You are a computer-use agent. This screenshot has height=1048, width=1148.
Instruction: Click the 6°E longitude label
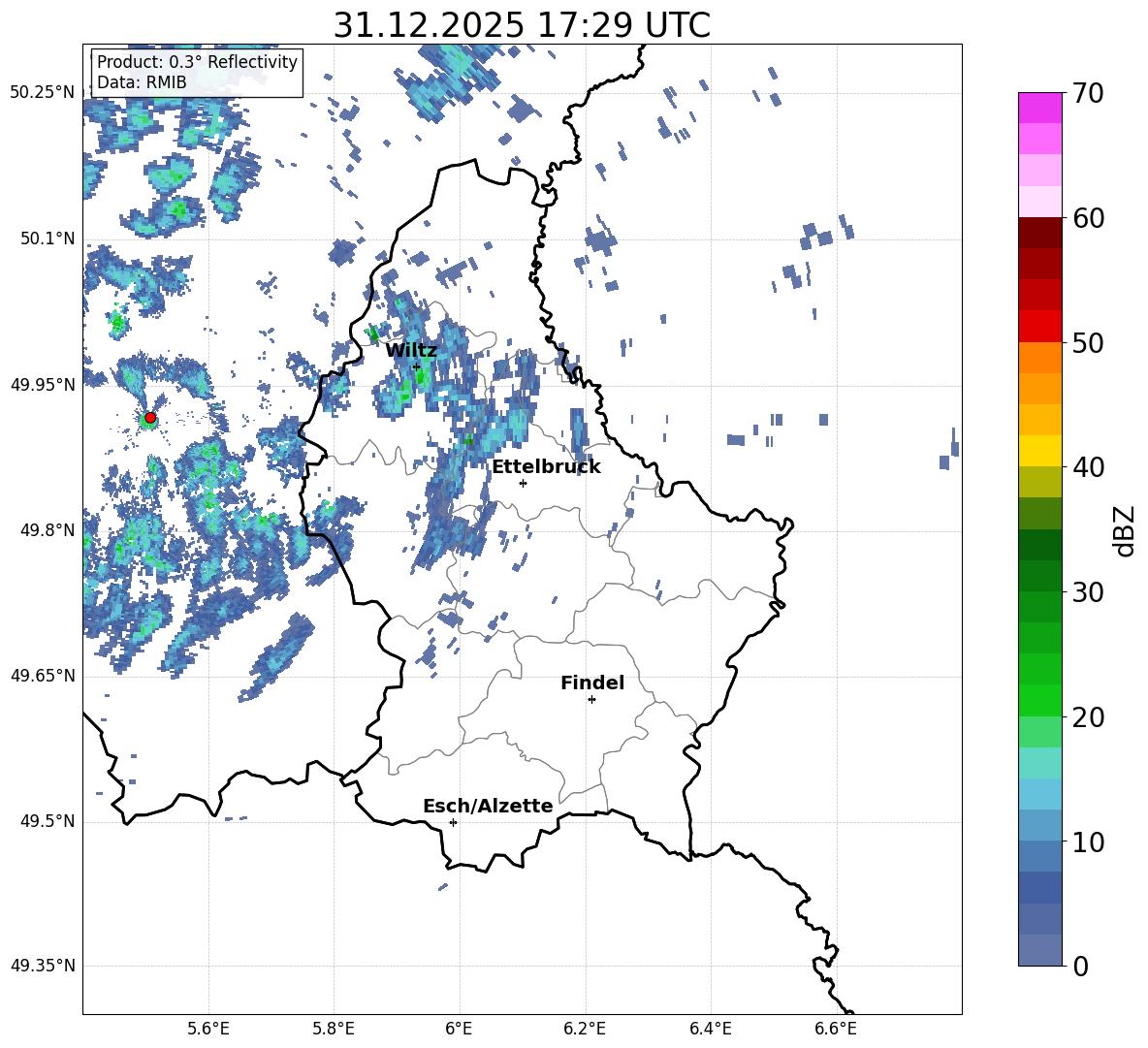pyautogui.click(x=459, y=1029)
